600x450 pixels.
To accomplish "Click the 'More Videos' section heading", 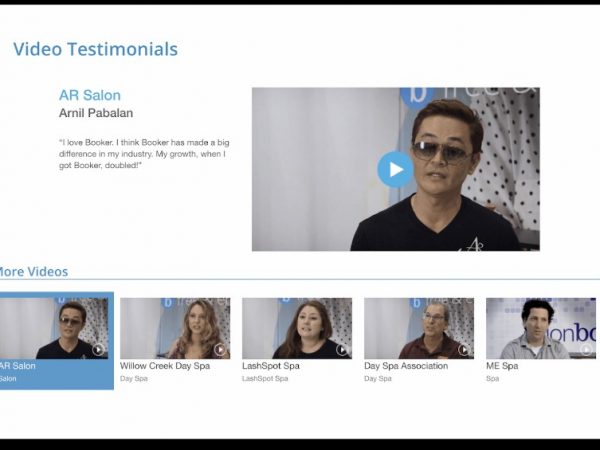I will [32, 271].
